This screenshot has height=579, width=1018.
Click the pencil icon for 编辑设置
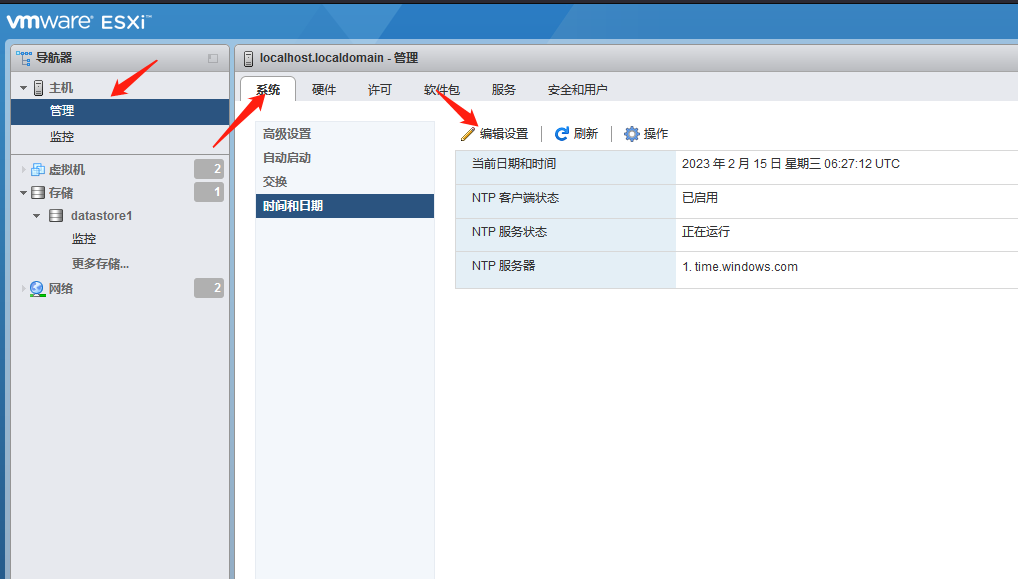coord(467,134)
